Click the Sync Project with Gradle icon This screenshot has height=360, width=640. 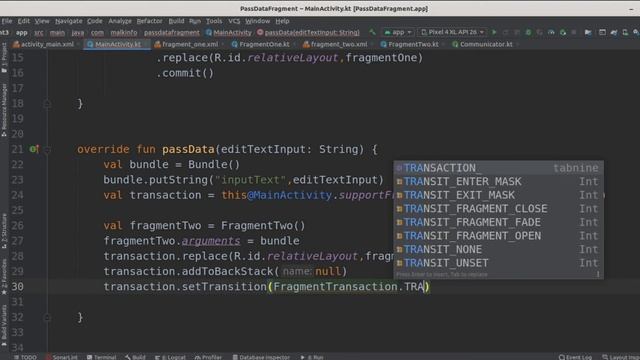pyautogui.click(x=614, y=32)
